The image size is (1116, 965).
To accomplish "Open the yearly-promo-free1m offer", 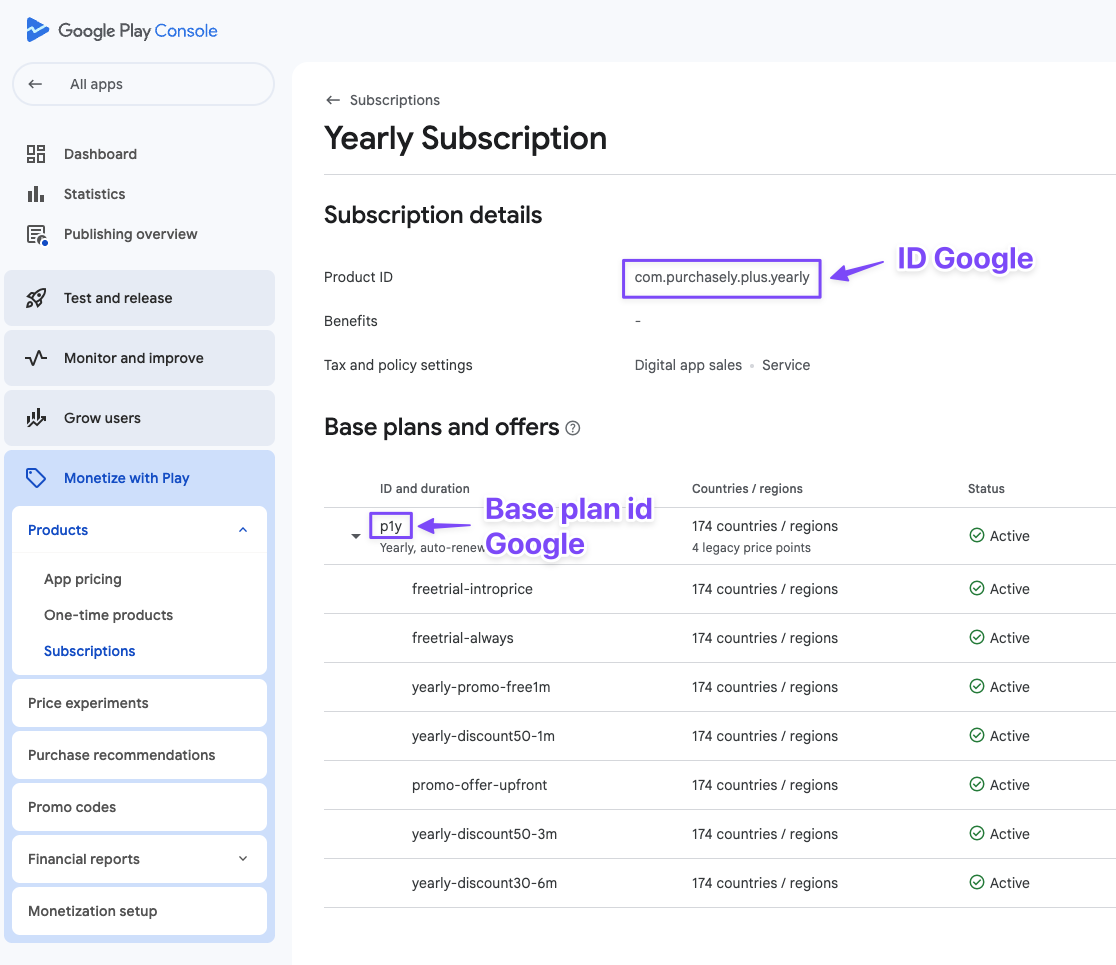I will tap(480, 687).
